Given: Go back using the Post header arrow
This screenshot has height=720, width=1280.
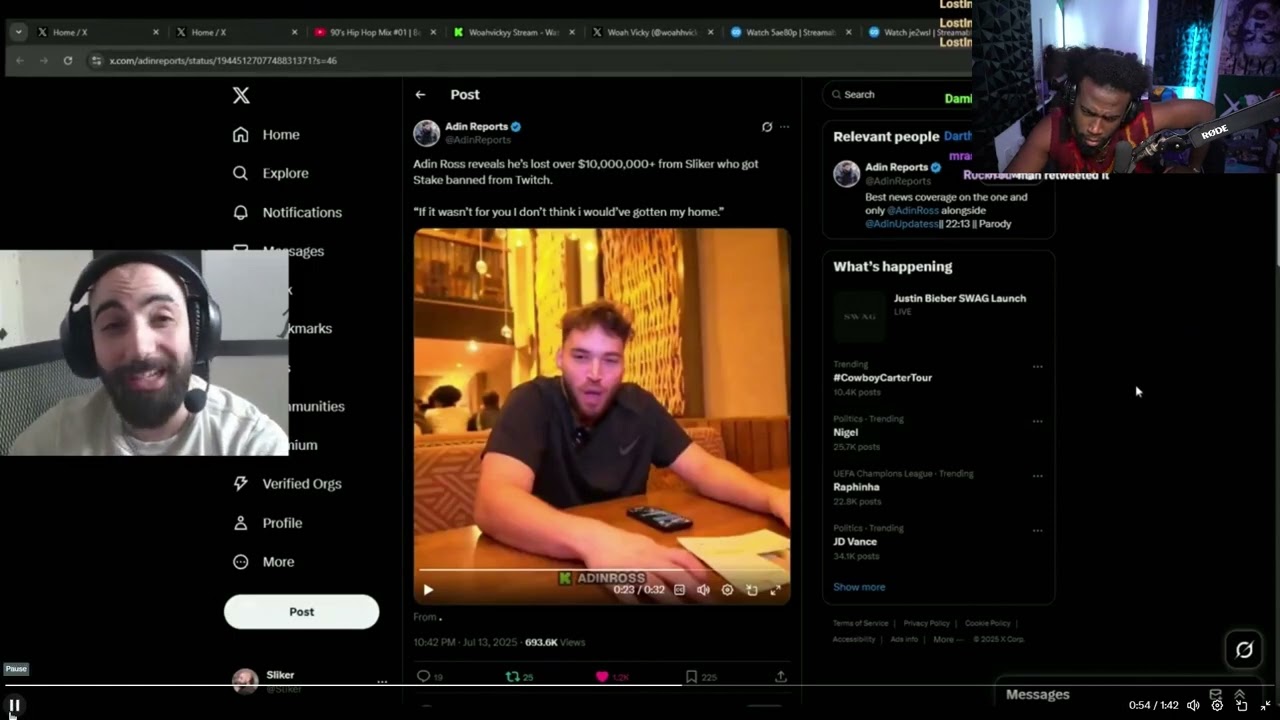Looking at the screenshot, I should click(420, 94).
